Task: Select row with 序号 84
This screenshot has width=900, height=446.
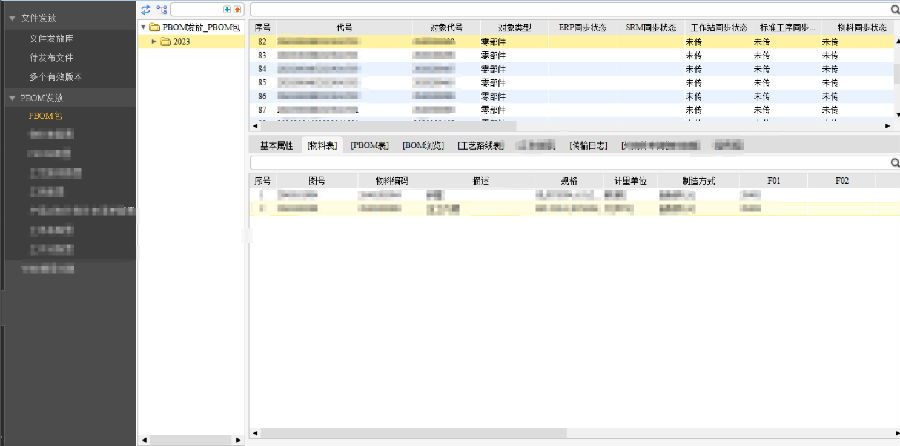Action: pos(572,69)
